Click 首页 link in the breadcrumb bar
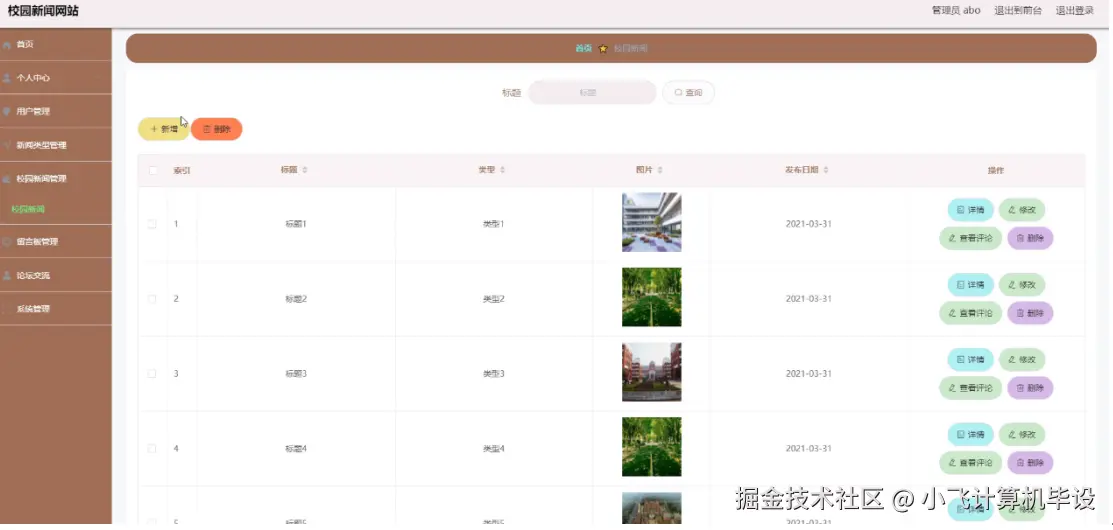Viewport: 1113px width, 530px height. pos(583,48)
